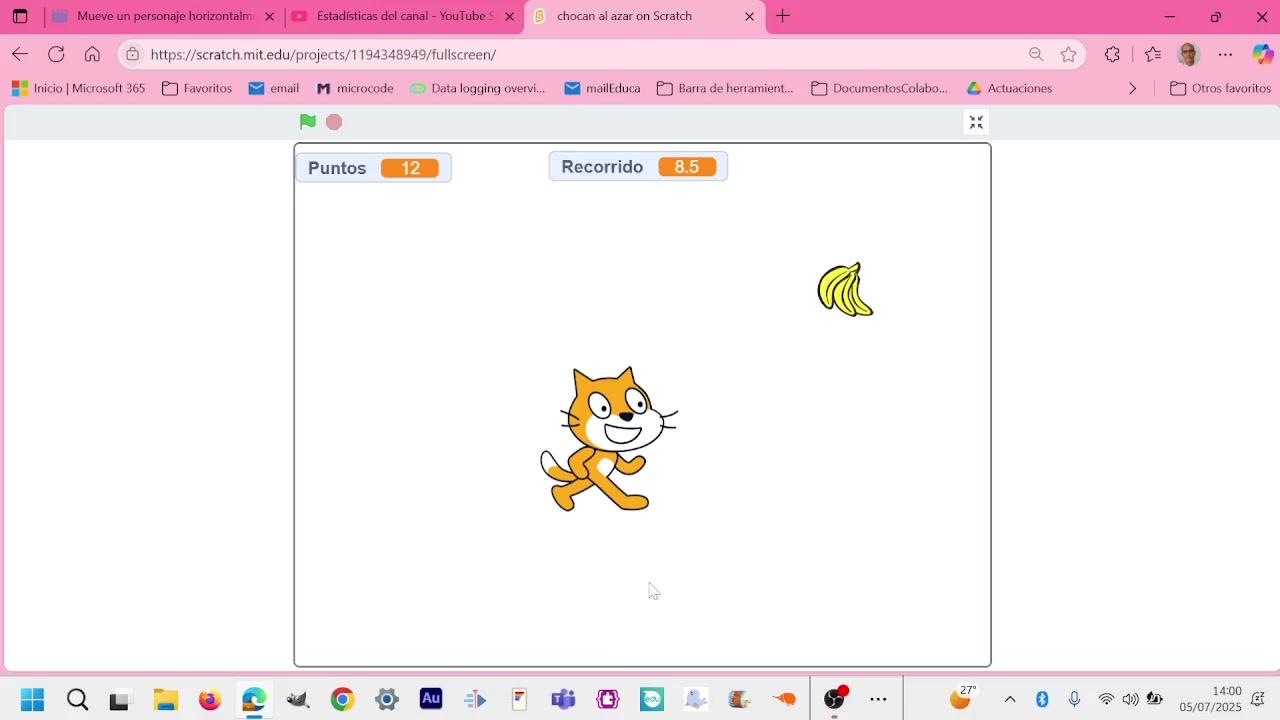Open GIMP from the taskbar
Viewport: 1280px width, 720px height.
[298, 699]
